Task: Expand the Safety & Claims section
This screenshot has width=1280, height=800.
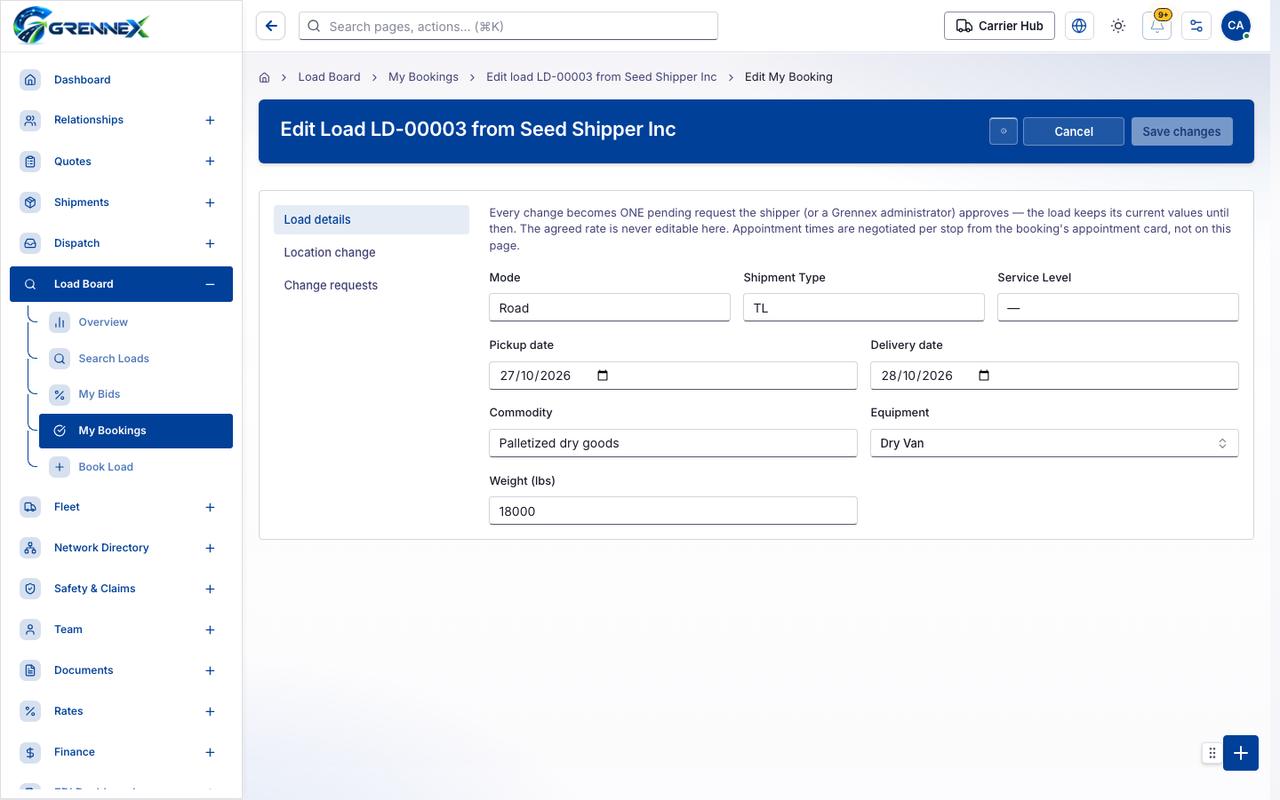Action: coord(210,589)
